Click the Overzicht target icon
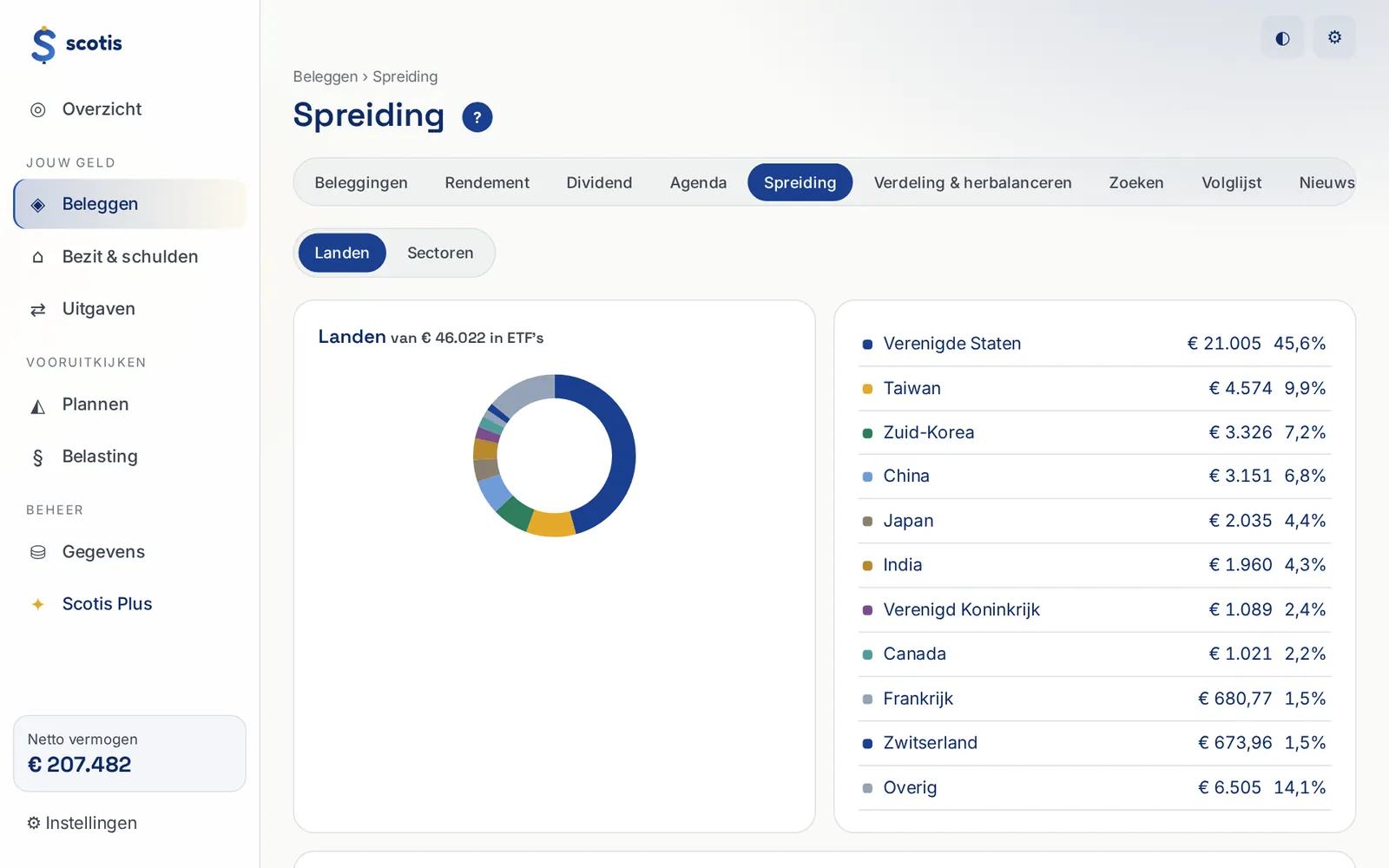 (38, 109)
